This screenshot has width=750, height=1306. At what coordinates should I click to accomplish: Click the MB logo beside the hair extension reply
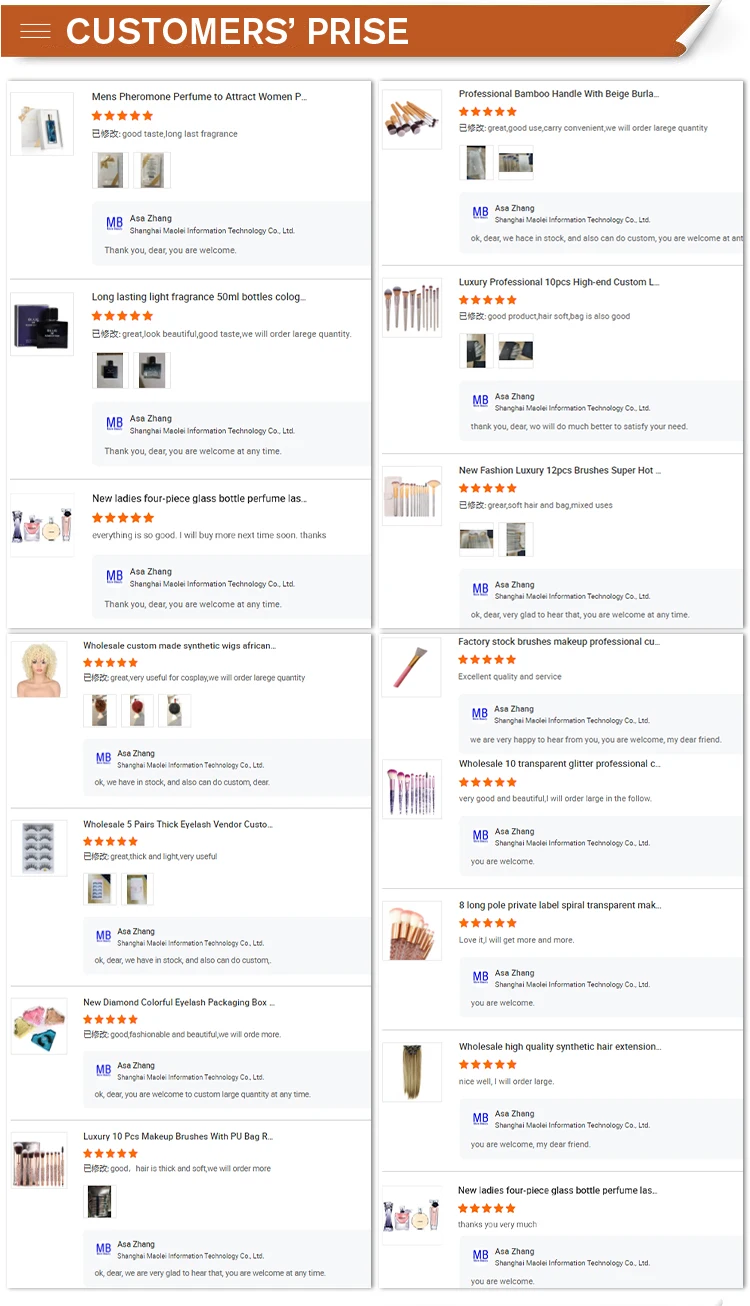tap(481, 1118)
